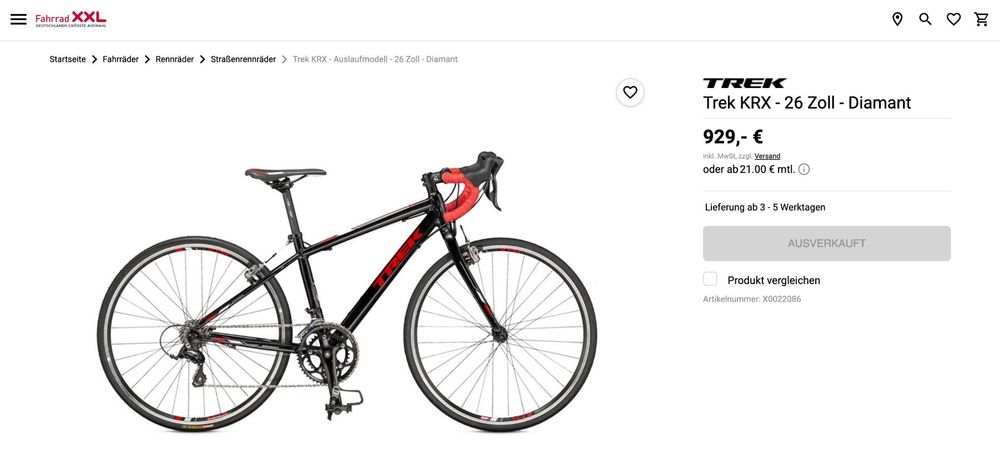Open search via magnifying glass icon
1000x454 pixels.
point(925,19)
